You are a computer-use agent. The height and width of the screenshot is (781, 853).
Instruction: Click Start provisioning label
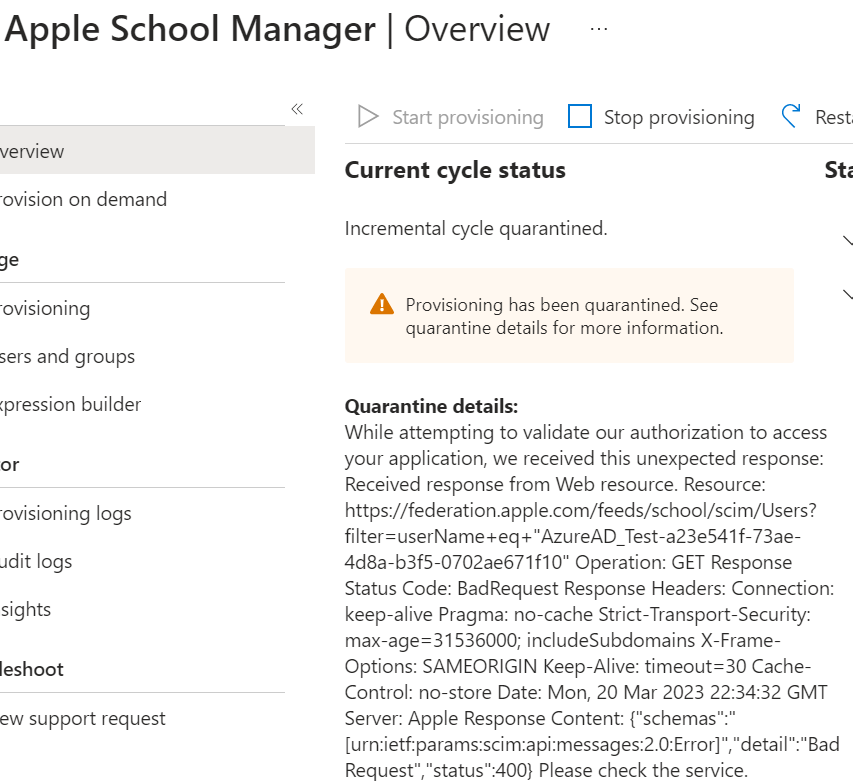(468, 117)
